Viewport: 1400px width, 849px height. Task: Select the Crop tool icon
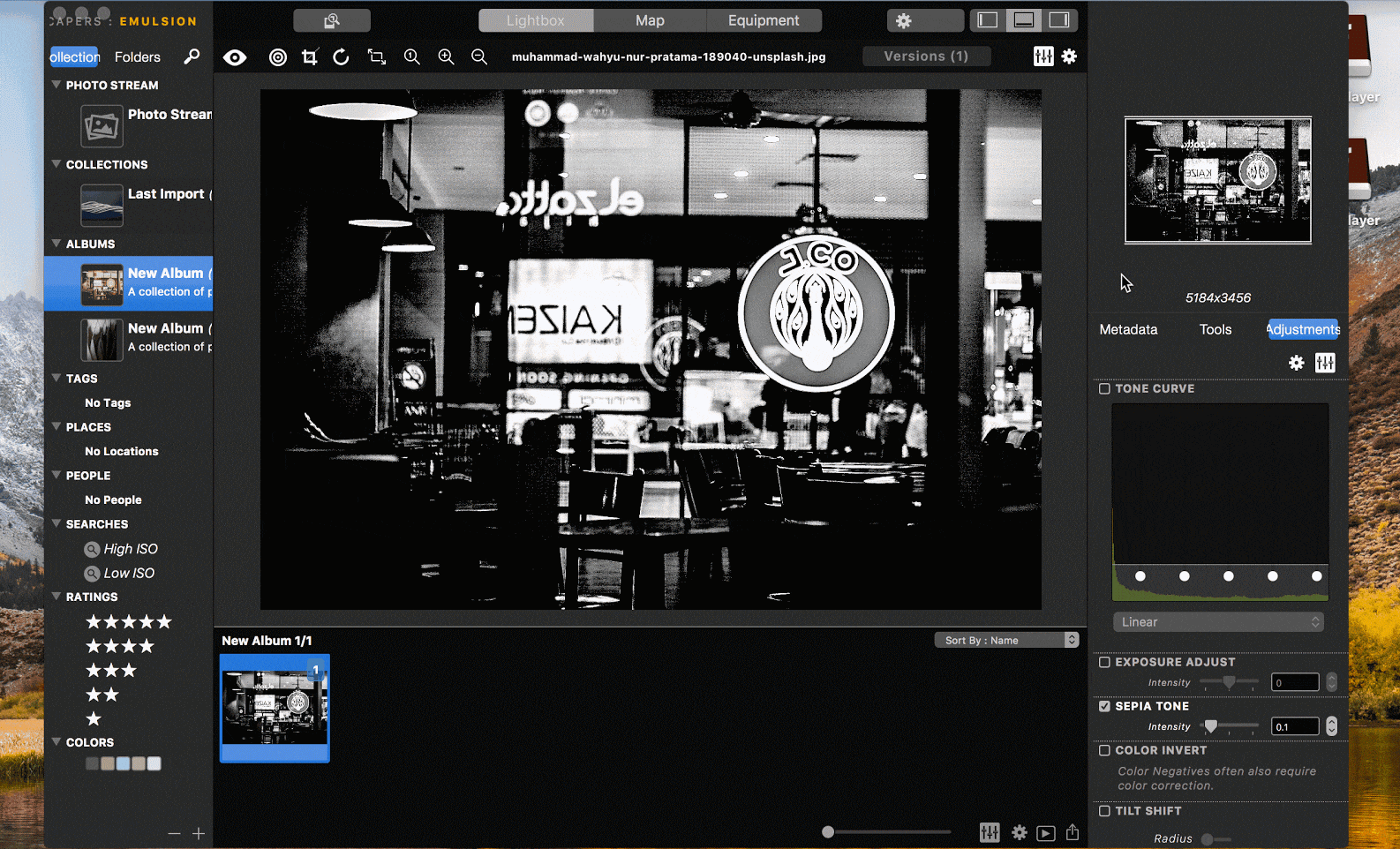point(309,57)
